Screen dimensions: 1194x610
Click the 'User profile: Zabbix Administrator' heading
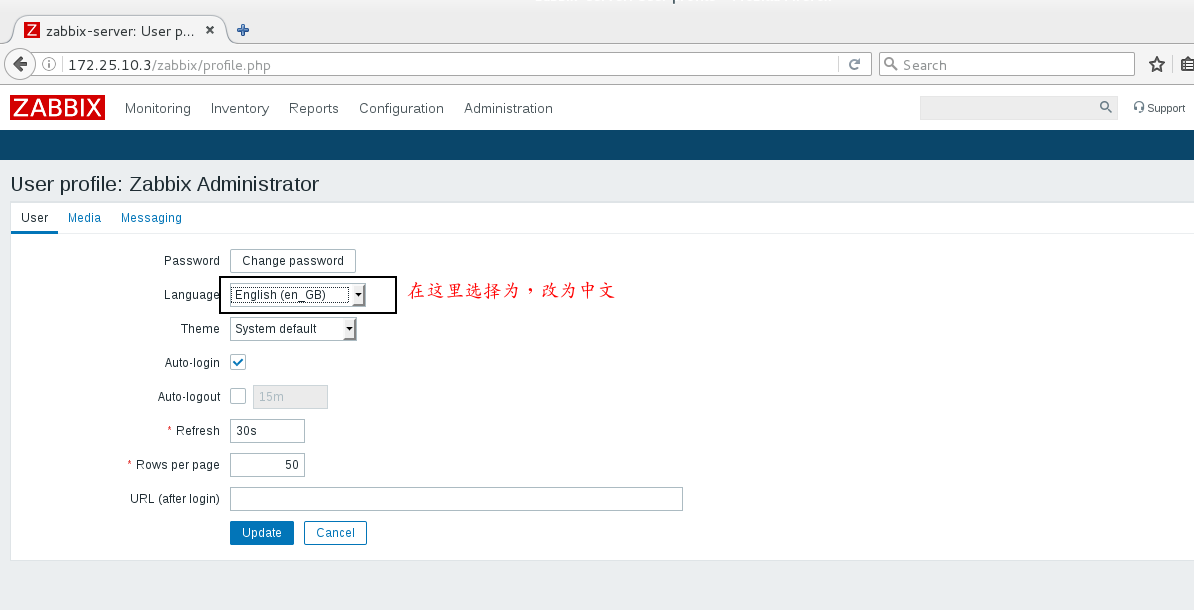pyautogui.click(x=164, y=184)
